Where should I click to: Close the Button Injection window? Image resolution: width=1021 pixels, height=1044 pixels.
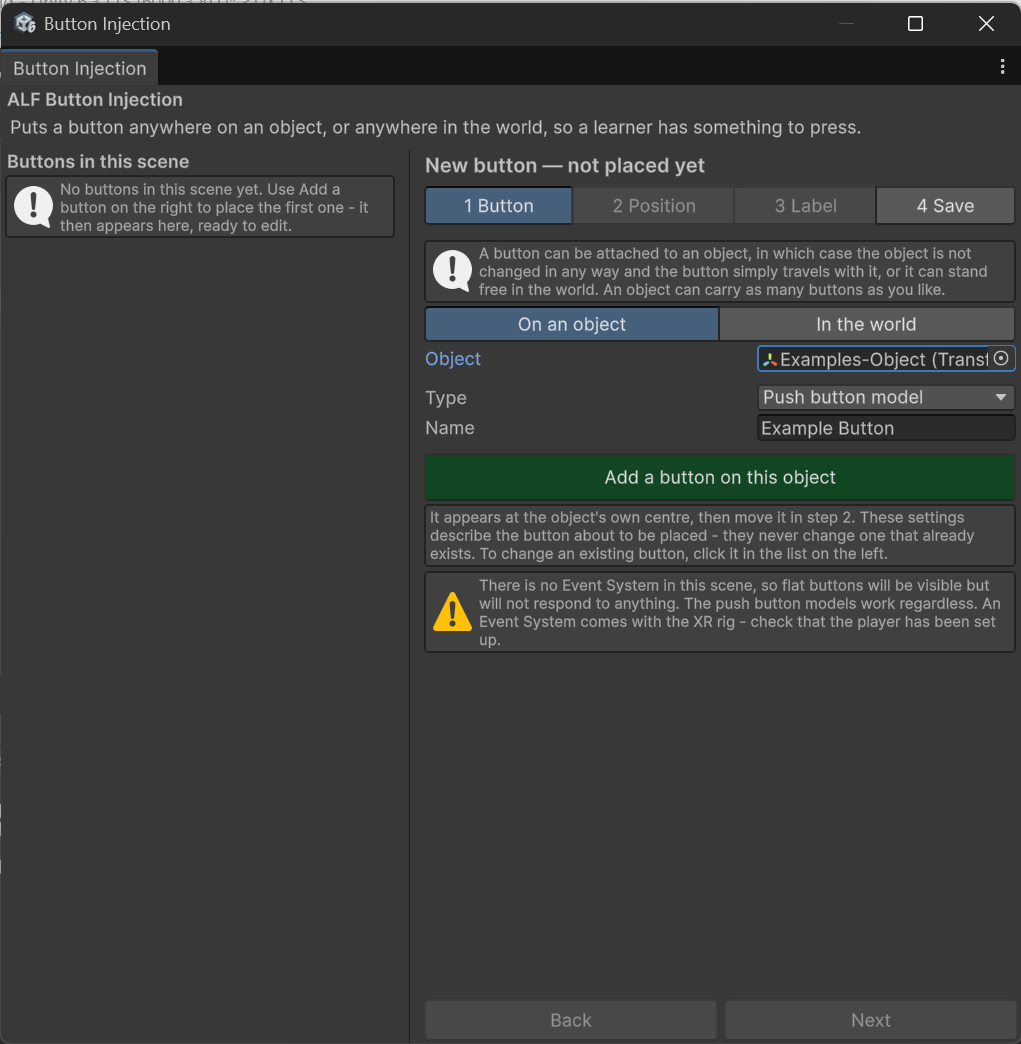986,24
